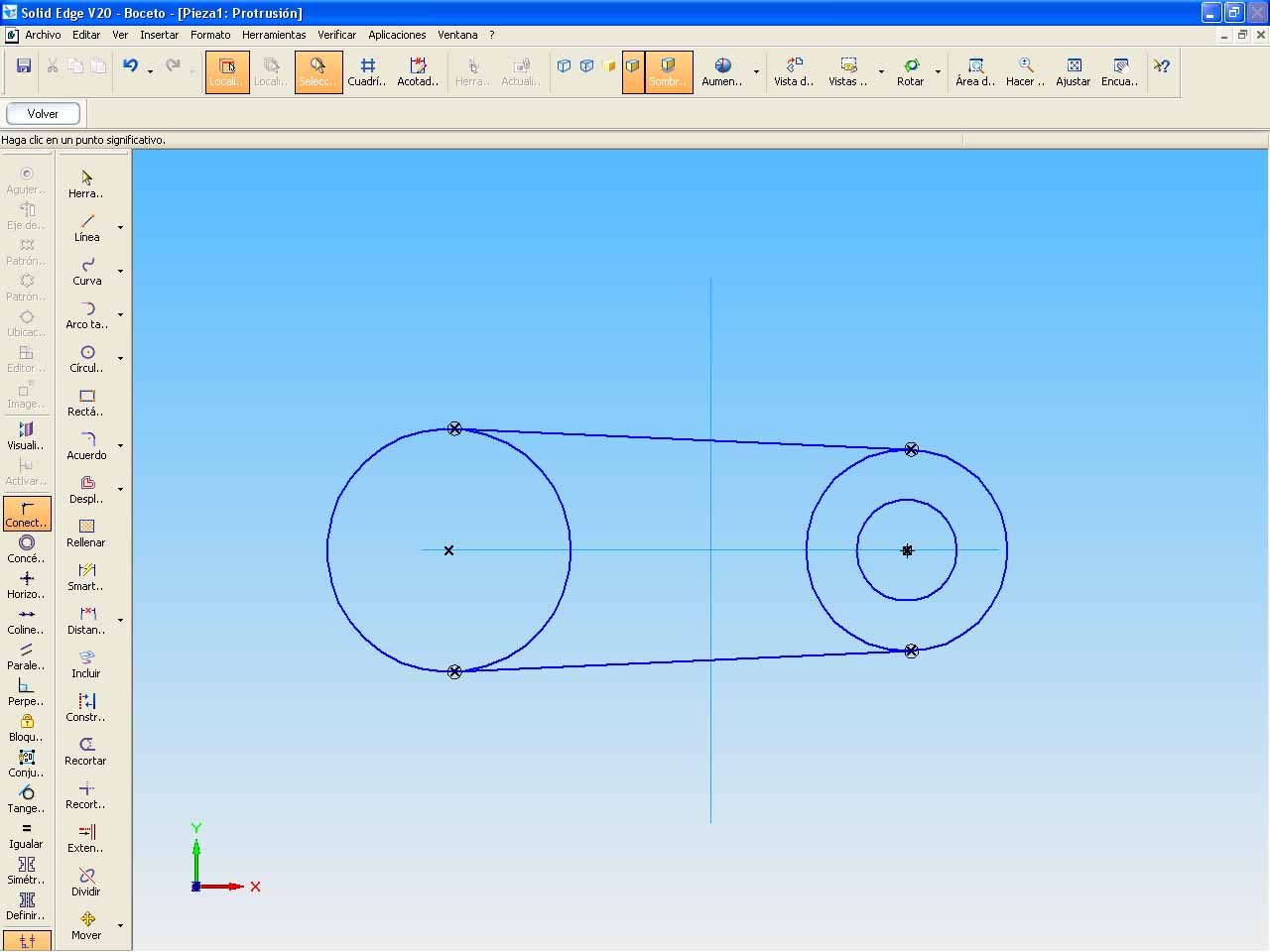Screen dimensions: 1270x952
Task: Save the document with the floppy disk icon
Action: tap(24, 65)
